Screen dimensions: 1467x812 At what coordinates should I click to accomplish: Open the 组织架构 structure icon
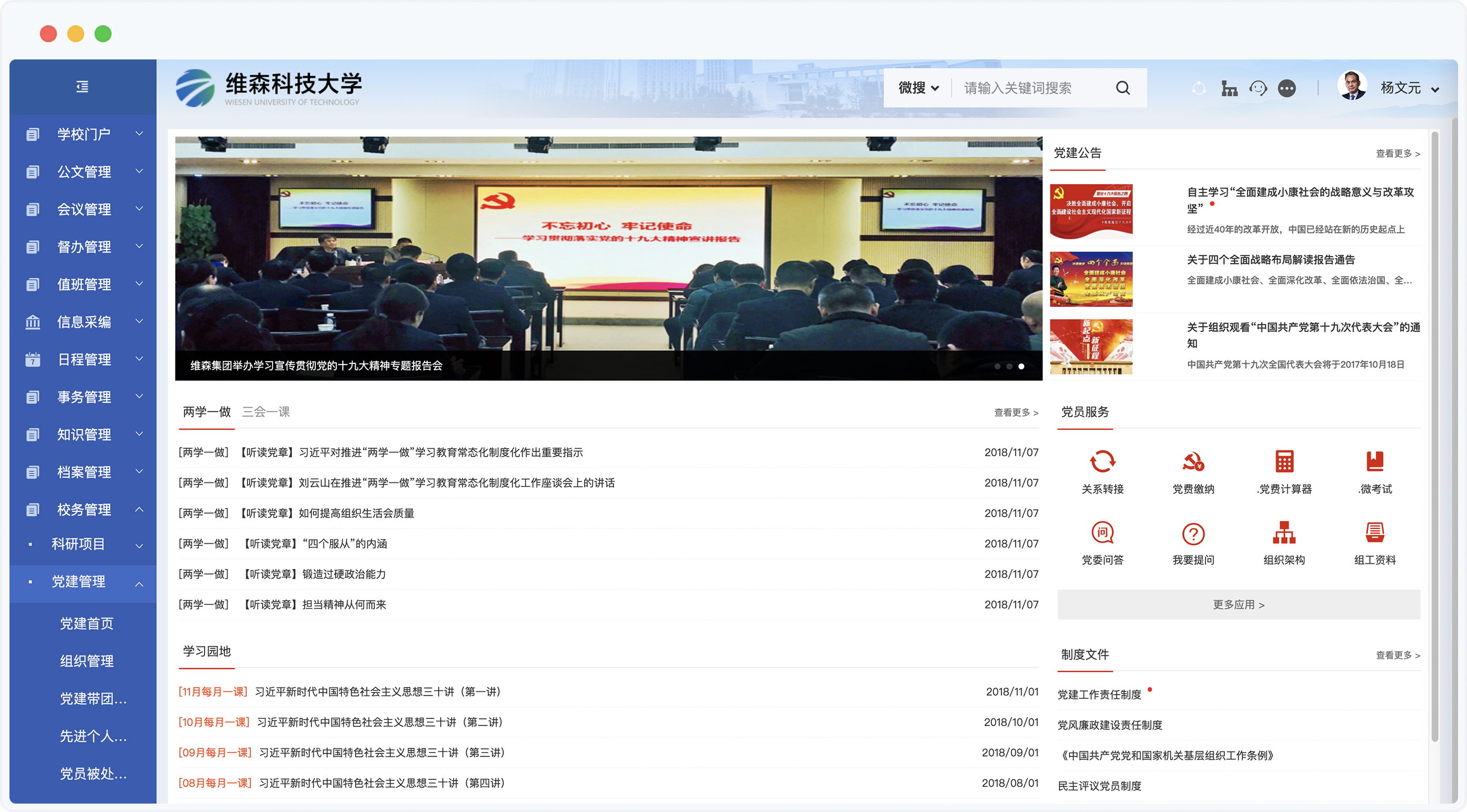click(x=1284, y=533)
